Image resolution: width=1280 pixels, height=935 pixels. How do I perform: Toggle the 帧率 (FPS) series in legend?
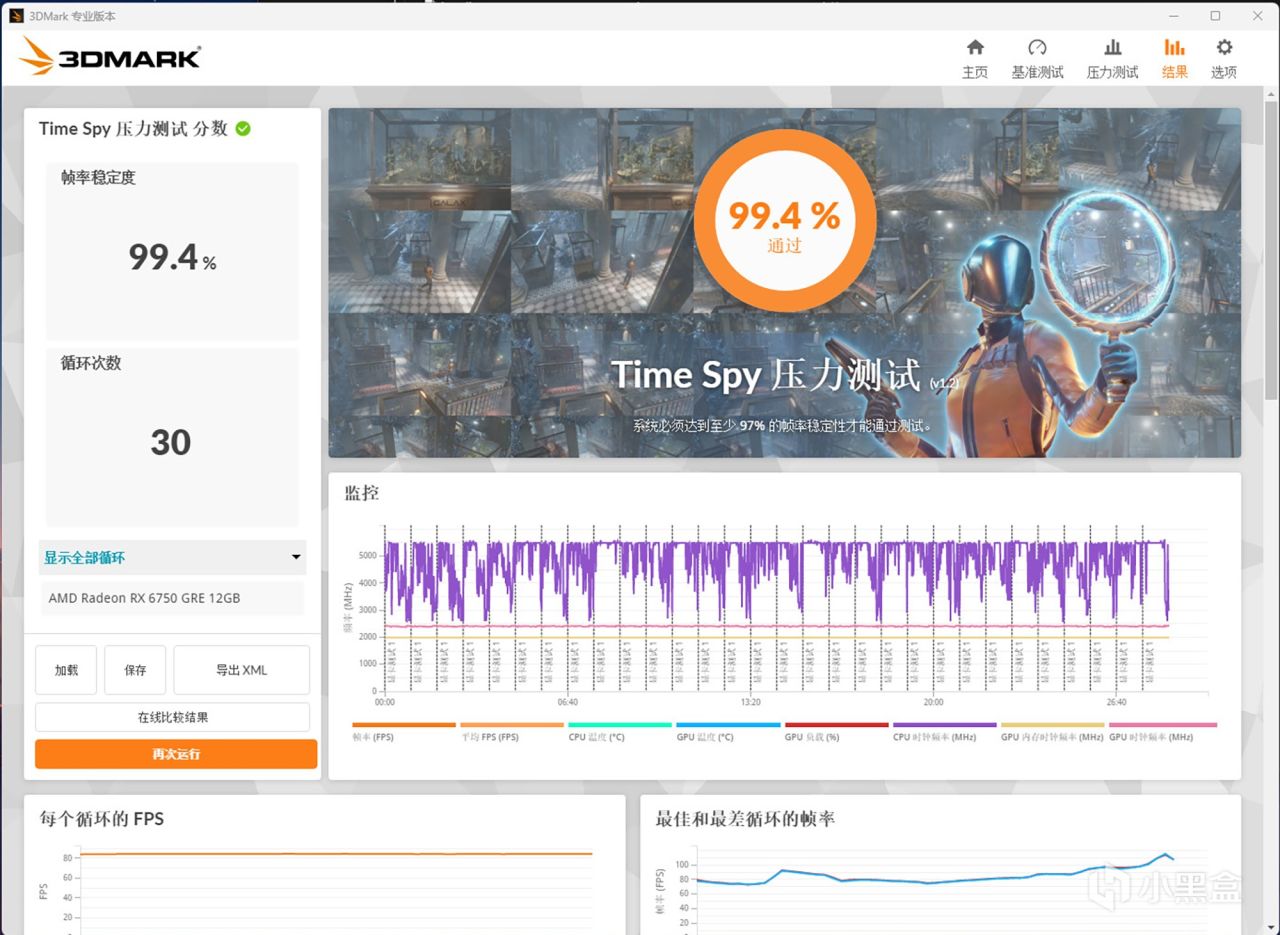coord(403,732)
